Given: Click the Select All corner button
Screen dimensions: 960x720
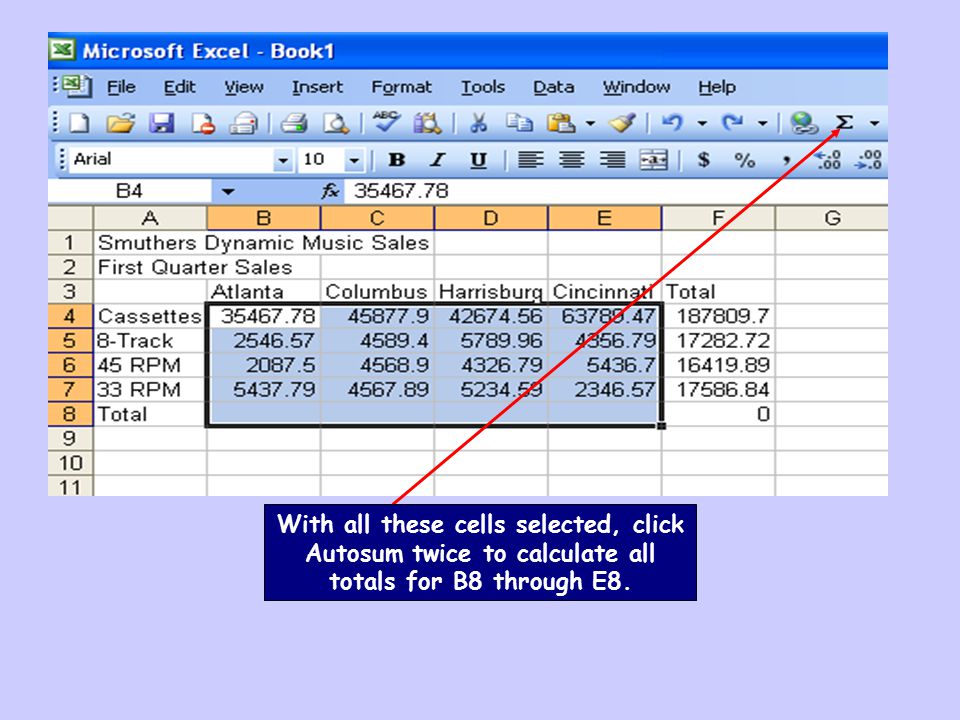Looking at the screenshot, I should [70, 218].
